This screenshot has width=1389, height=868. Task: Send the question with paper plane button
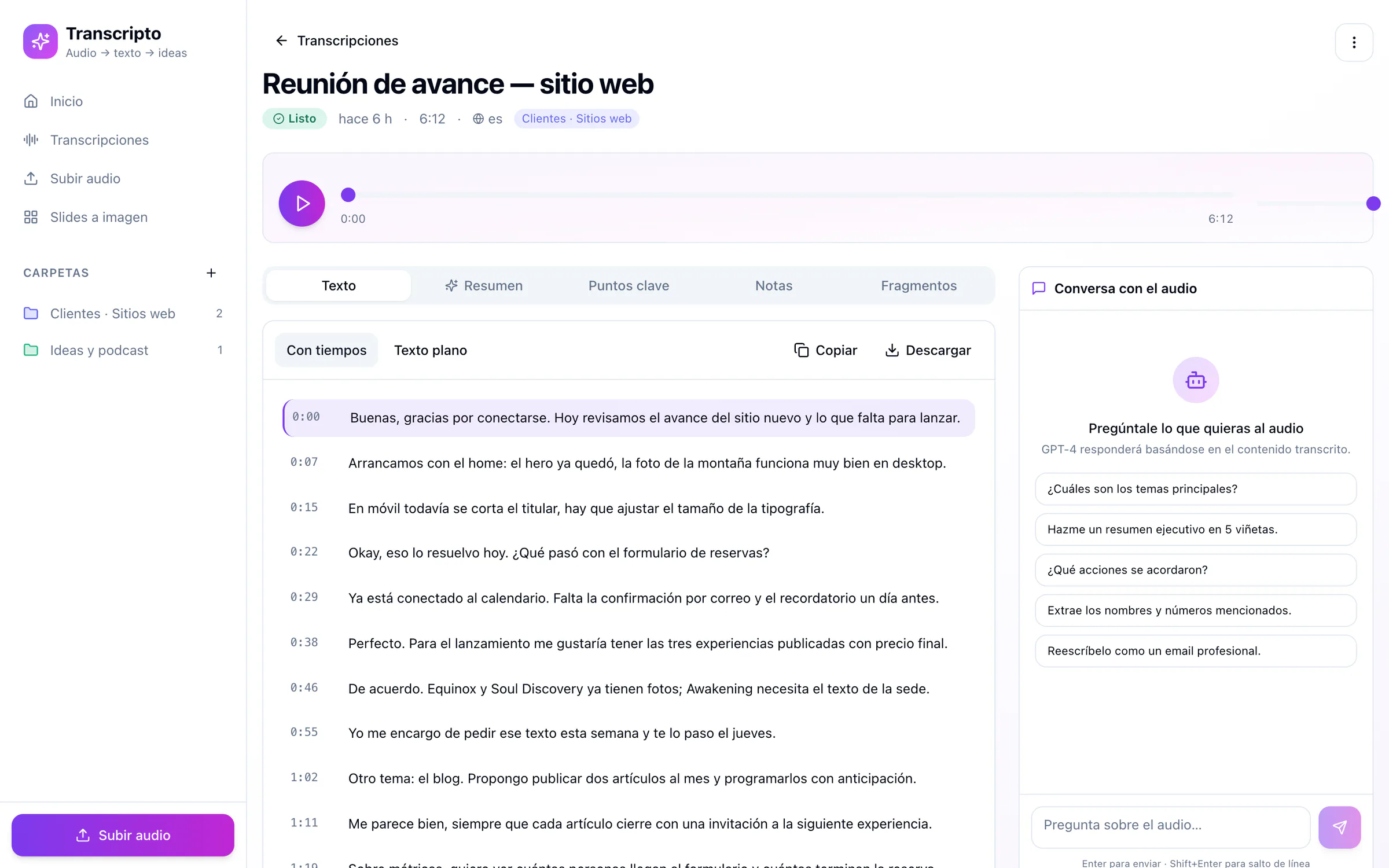pyautogui.click(x=1339, y=827)
